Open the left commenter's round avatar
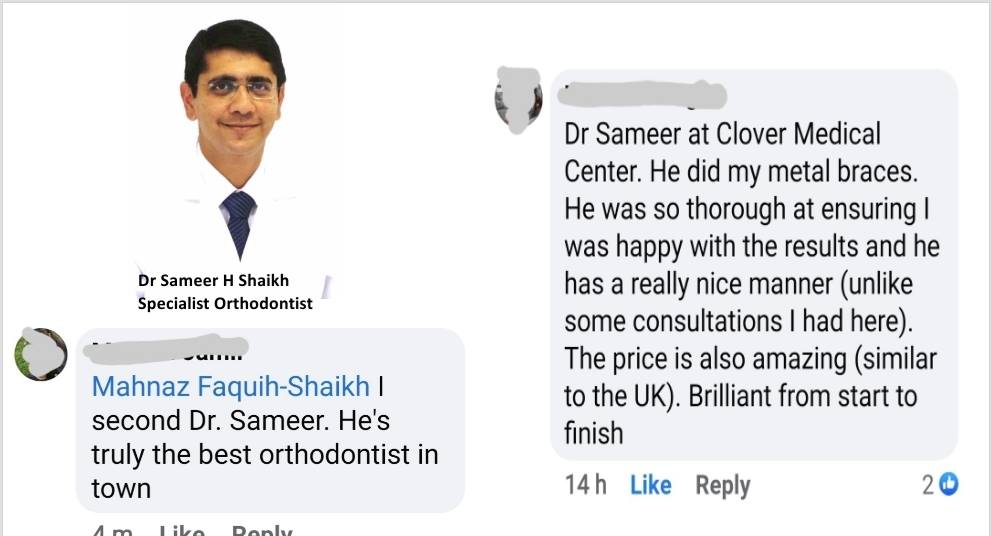Viewport: 991px width, 536px height. tap(41, 354)
